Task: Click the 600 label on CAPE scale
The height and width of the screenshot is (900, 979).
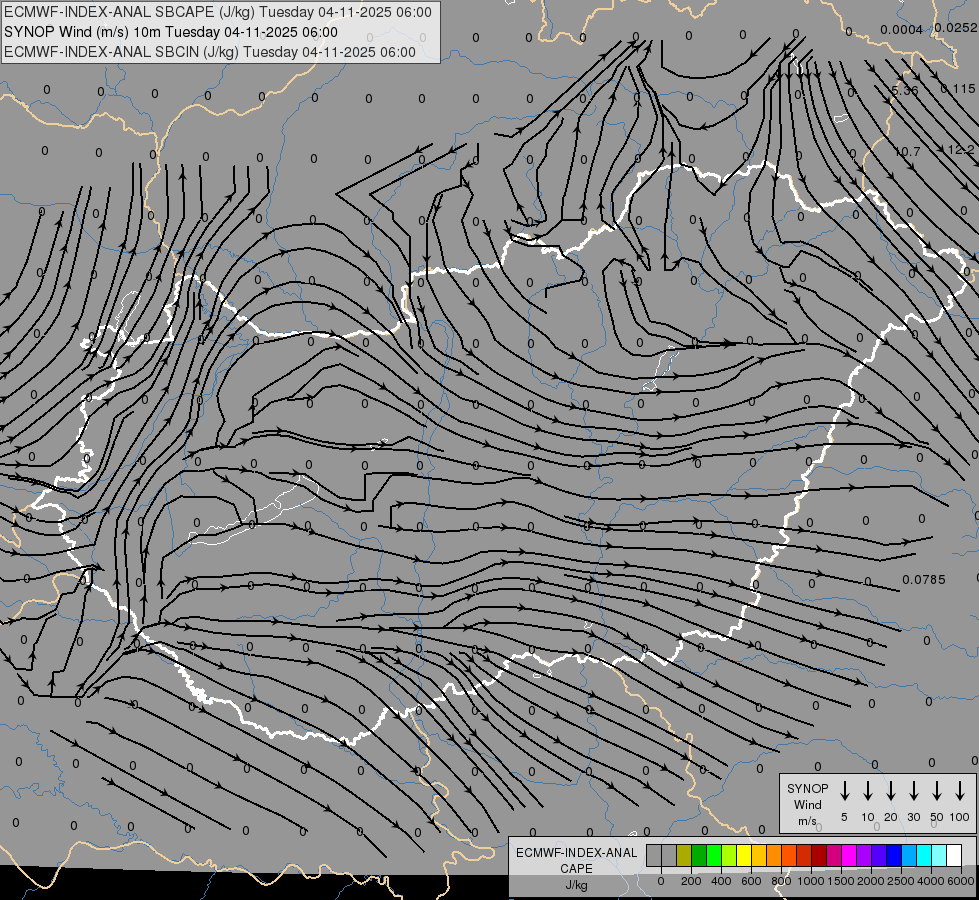Action: click(x=751, y=881)
